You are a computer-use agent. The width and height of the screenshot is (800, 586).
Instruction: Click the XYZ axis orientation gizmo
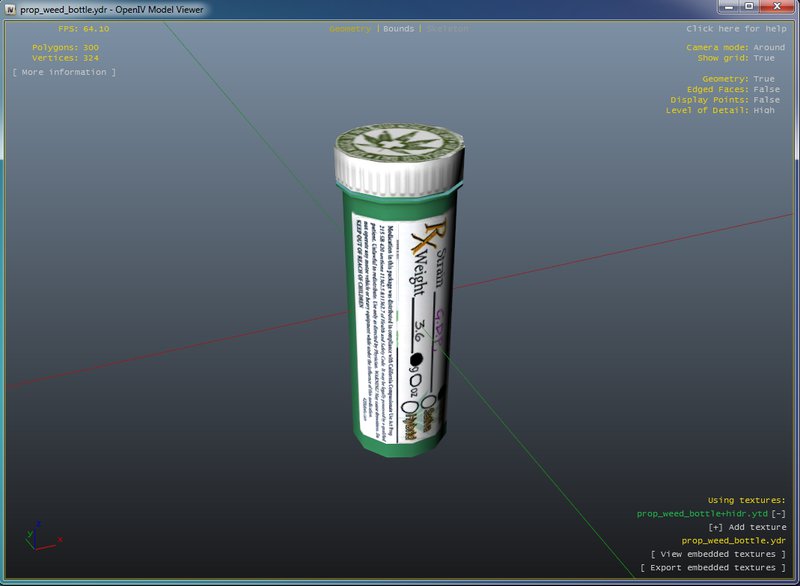coord(38,535)
